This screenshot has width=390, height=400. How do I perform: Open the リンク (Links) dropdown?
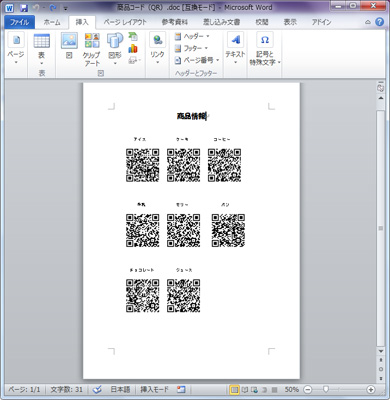coord(157,49)
